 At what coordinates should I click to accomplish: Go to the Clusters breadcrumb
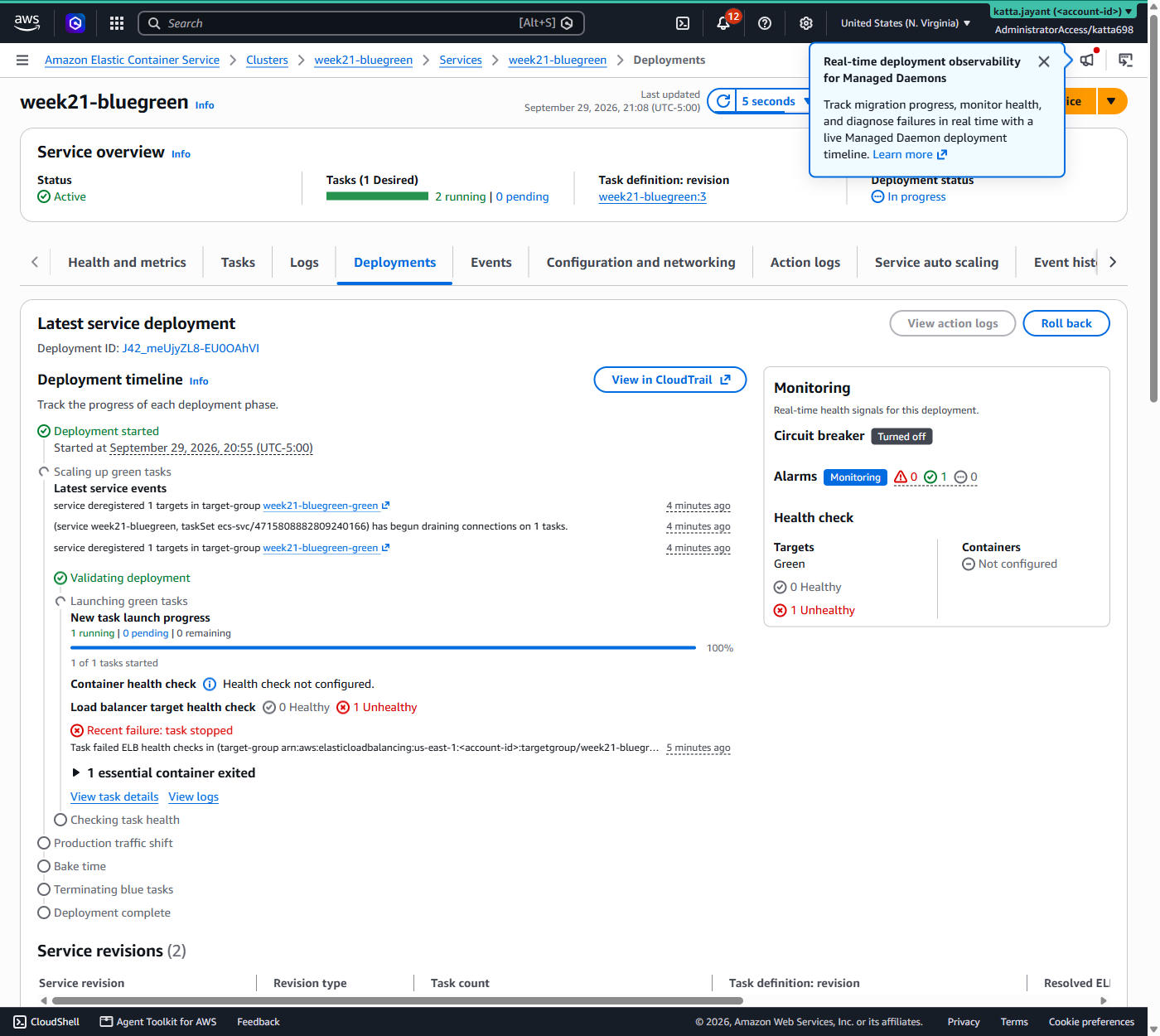coord(267,60)
